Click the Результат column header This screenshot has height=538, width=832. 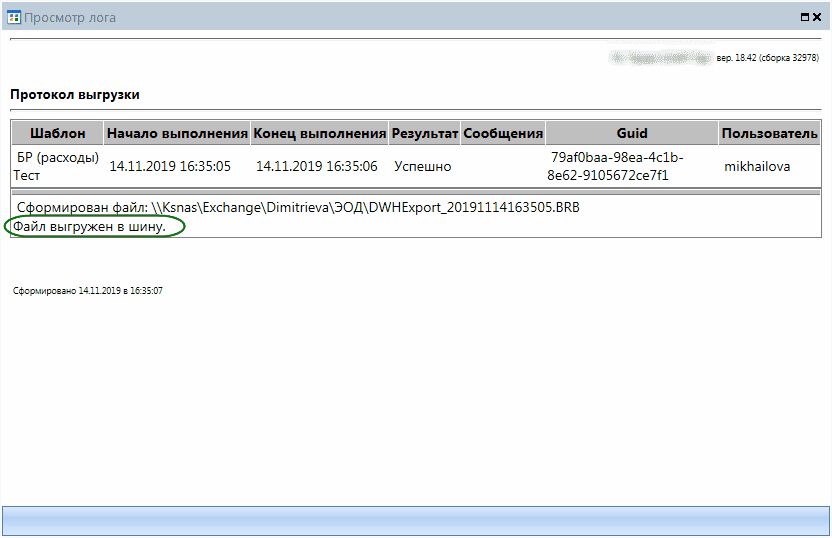pyautogui.click(x=424, y=133)
